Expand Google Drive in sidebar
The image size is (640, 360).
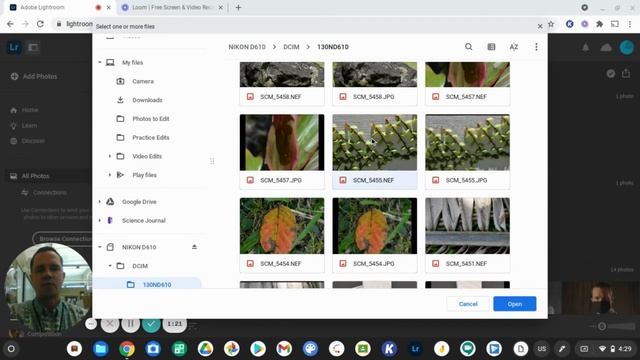pos(100,202)
